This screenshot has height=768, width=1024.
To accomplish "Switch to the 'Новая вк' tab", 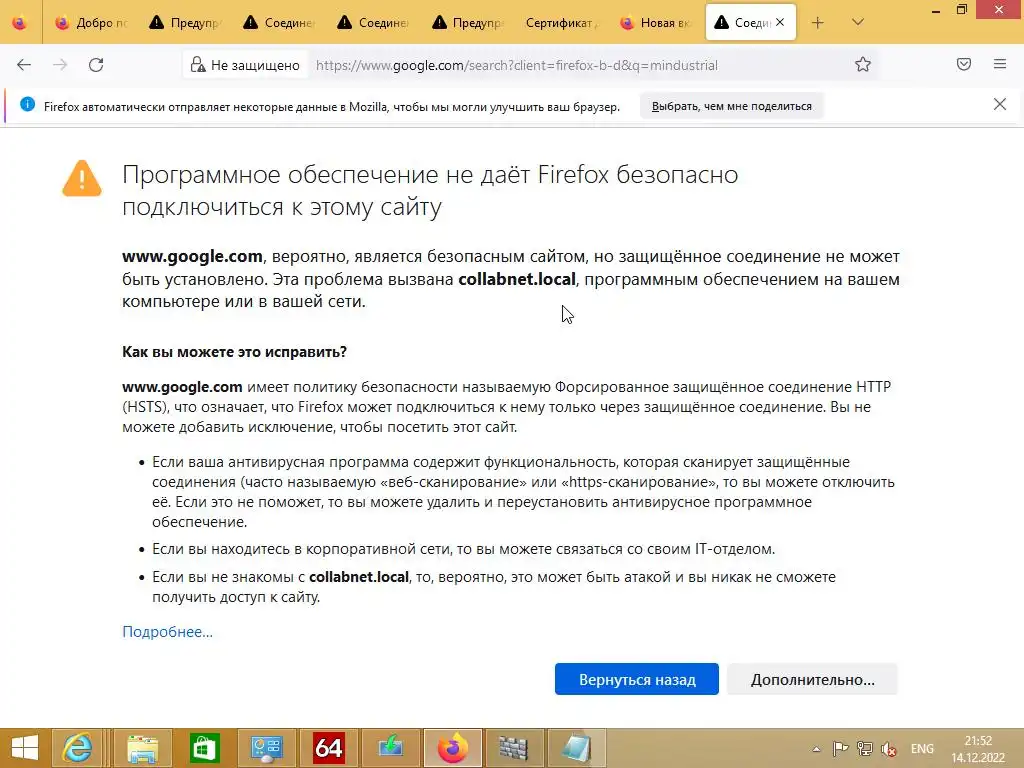I will 655,23.
